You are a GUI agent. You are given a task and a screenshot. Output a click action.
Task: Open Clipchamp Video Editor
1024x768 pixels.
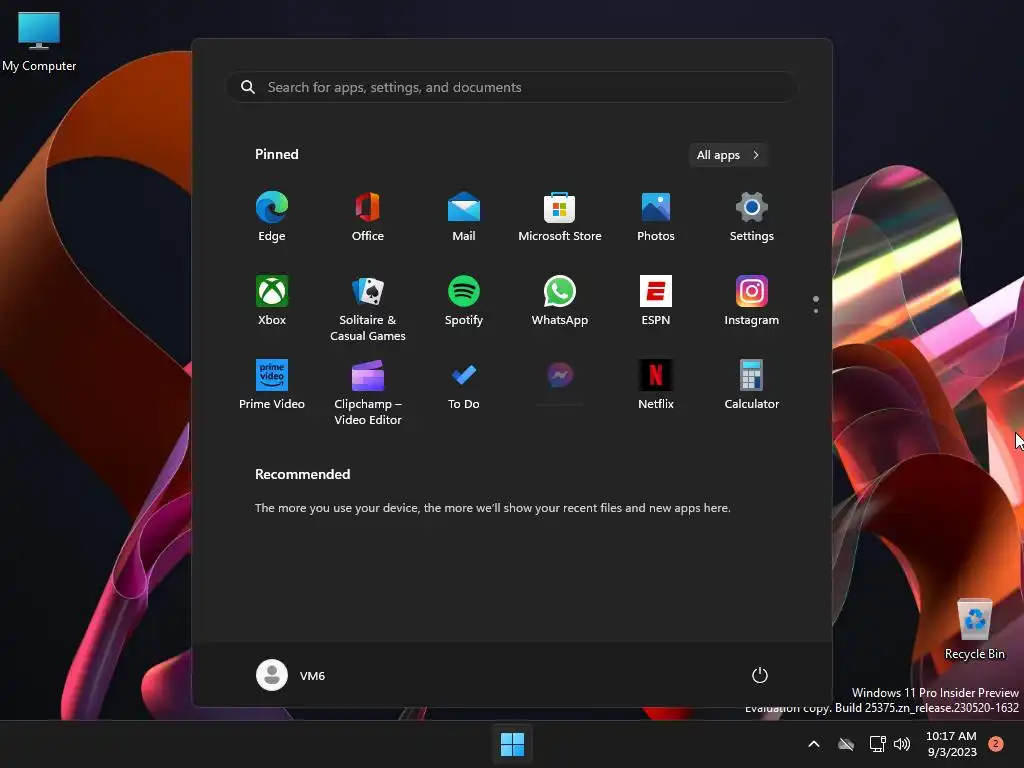click(x=368, y=392)
